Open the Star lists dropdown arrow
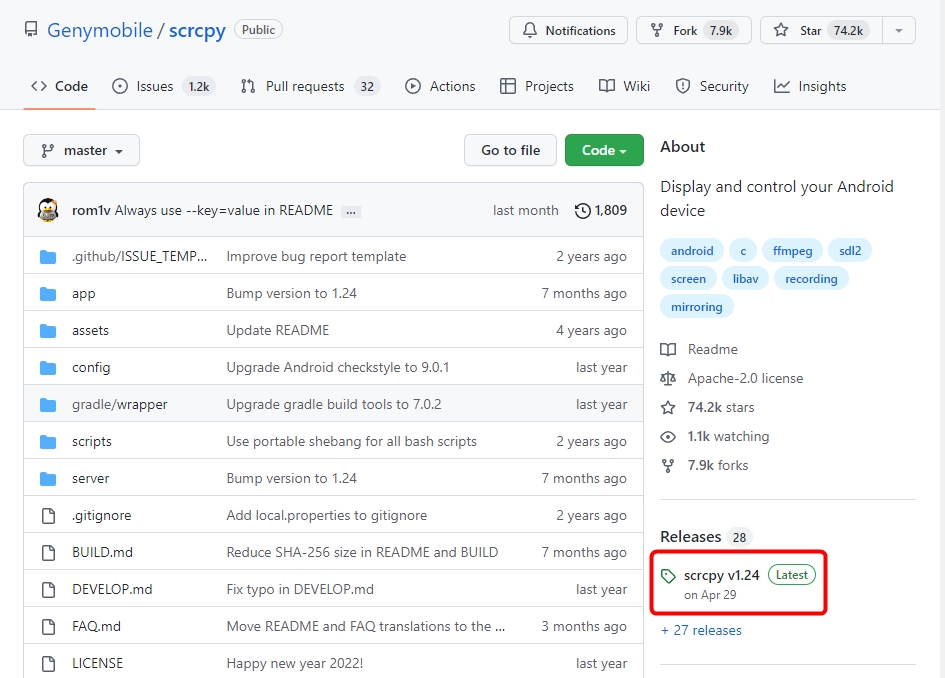945x678 pixels. pyautogui.click(x=899, y=30)
